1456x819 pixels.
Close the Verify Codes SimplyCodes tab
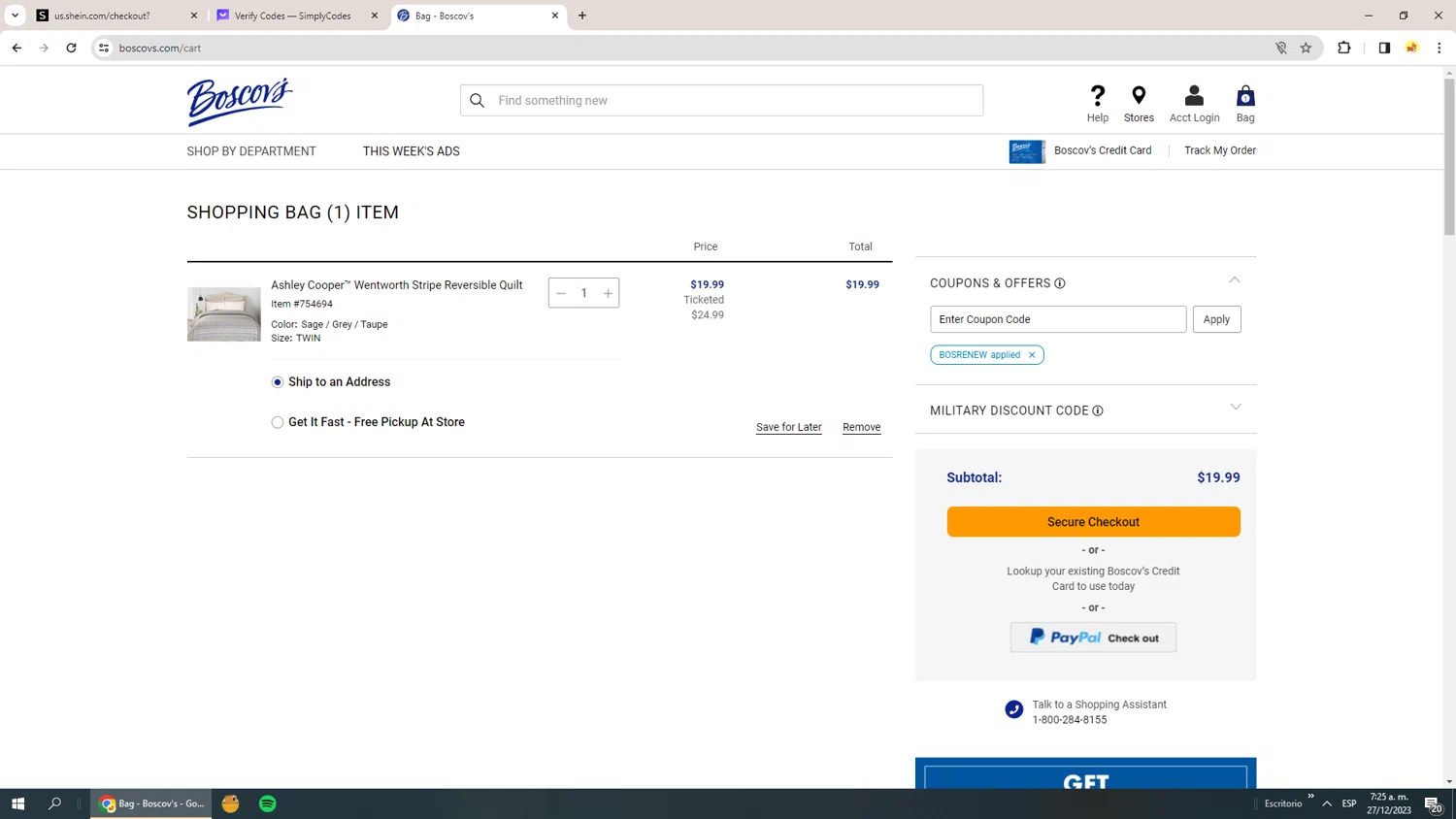click(x=375, y=16)
